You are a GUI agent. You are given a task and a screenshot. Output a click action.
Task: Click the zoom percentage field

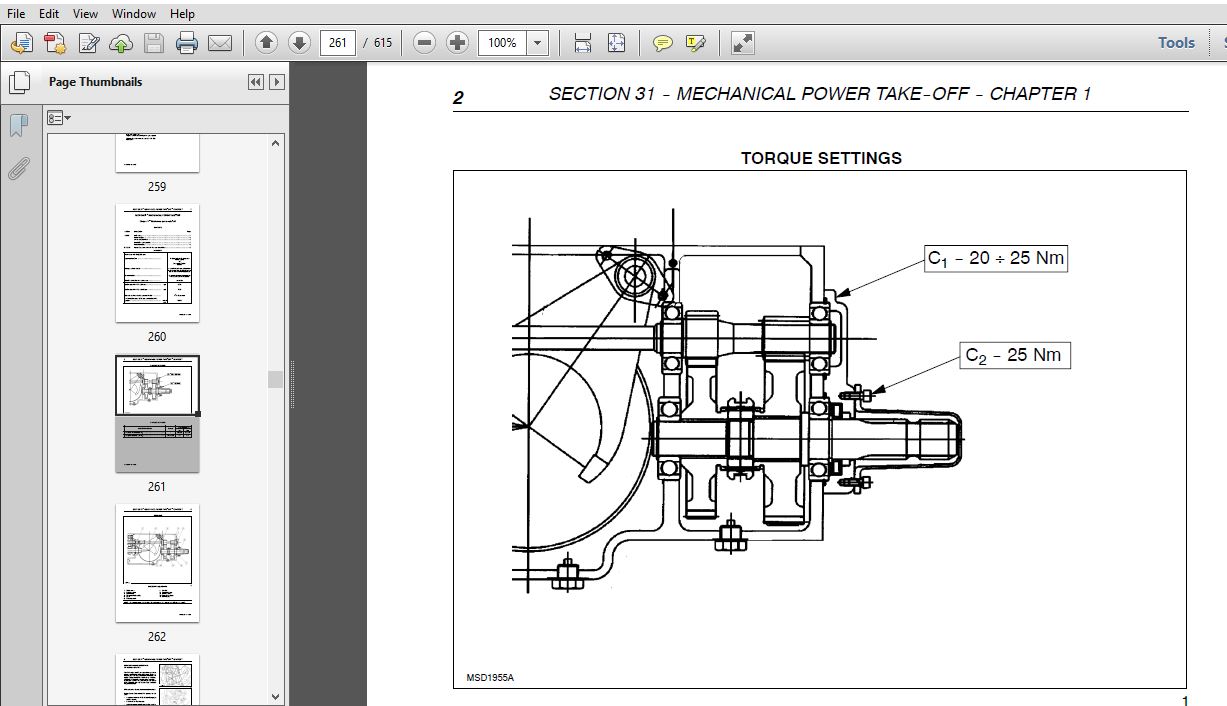point(503,43)
